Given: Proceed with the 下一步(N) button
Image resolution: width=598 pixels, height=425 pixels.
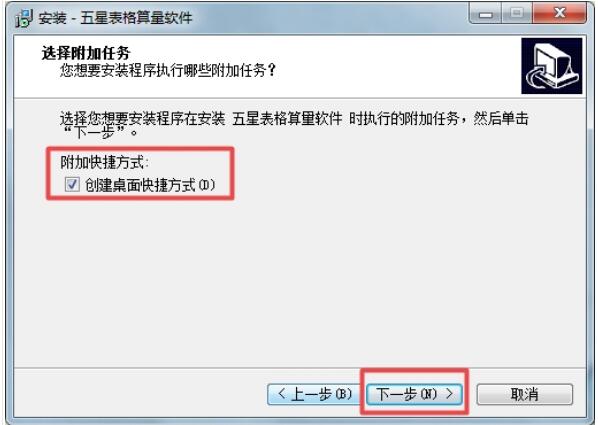Looking at the screenshot, I should pos(414,394).
